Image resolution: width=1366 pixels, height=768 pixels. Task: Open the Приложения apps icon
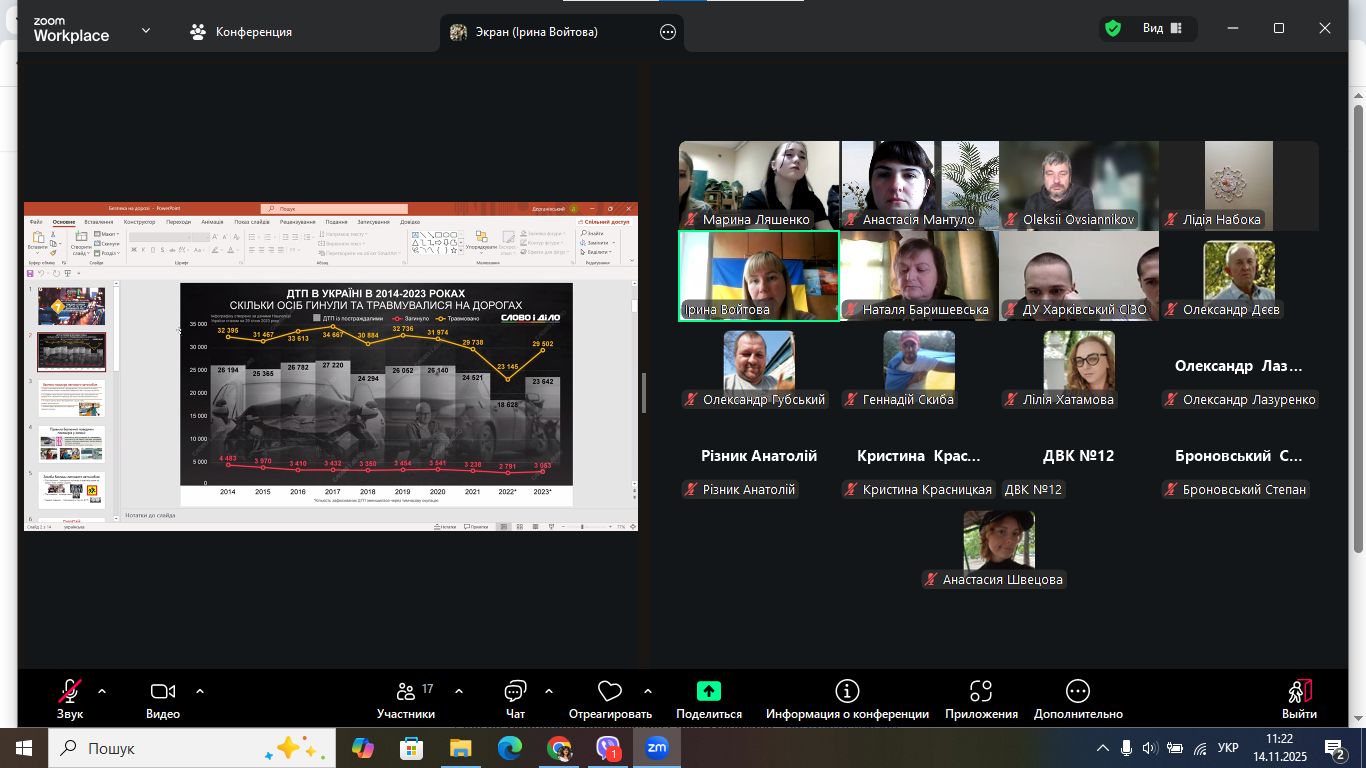coord(980,691)
